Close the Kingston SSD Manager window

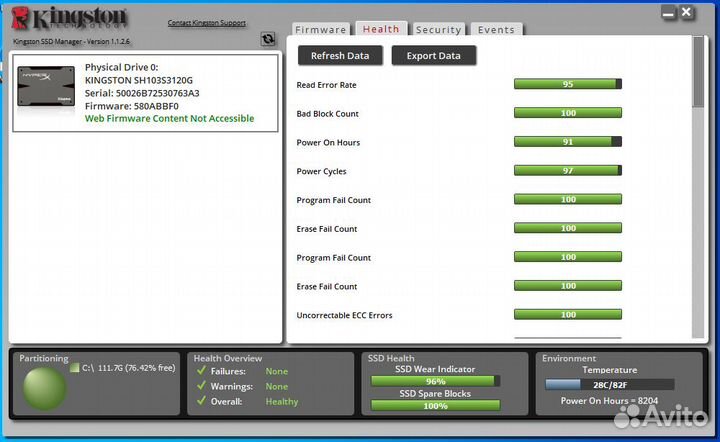coord(686,12)
